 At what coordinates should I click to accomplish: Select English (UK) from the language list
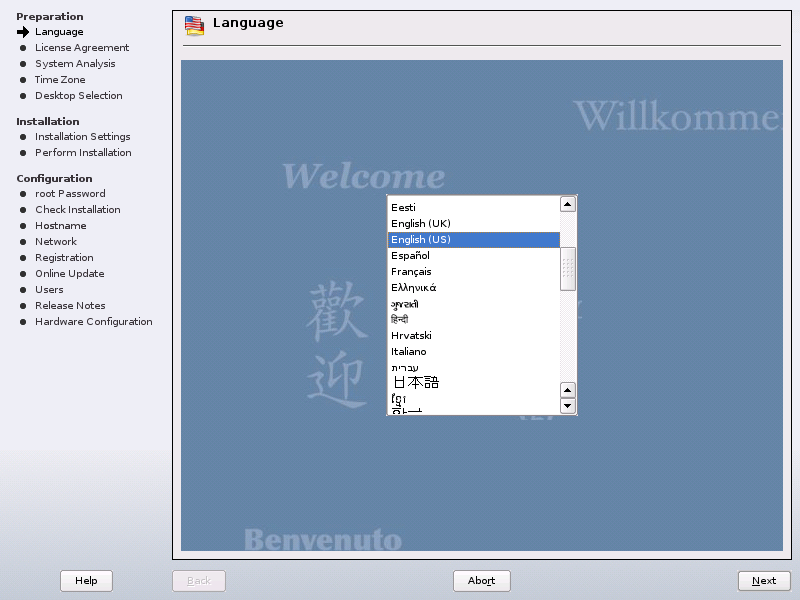point(473,223)
